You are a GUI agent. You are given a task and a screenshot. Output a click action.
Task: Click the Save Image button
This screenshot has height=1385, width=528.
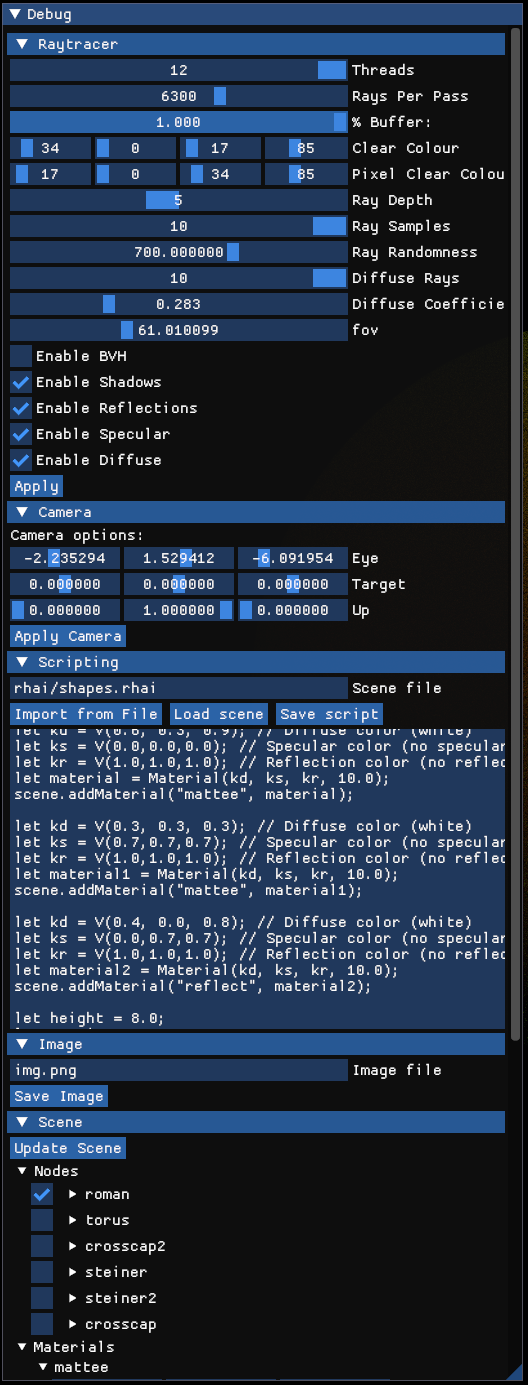(x=59, y=1096)
